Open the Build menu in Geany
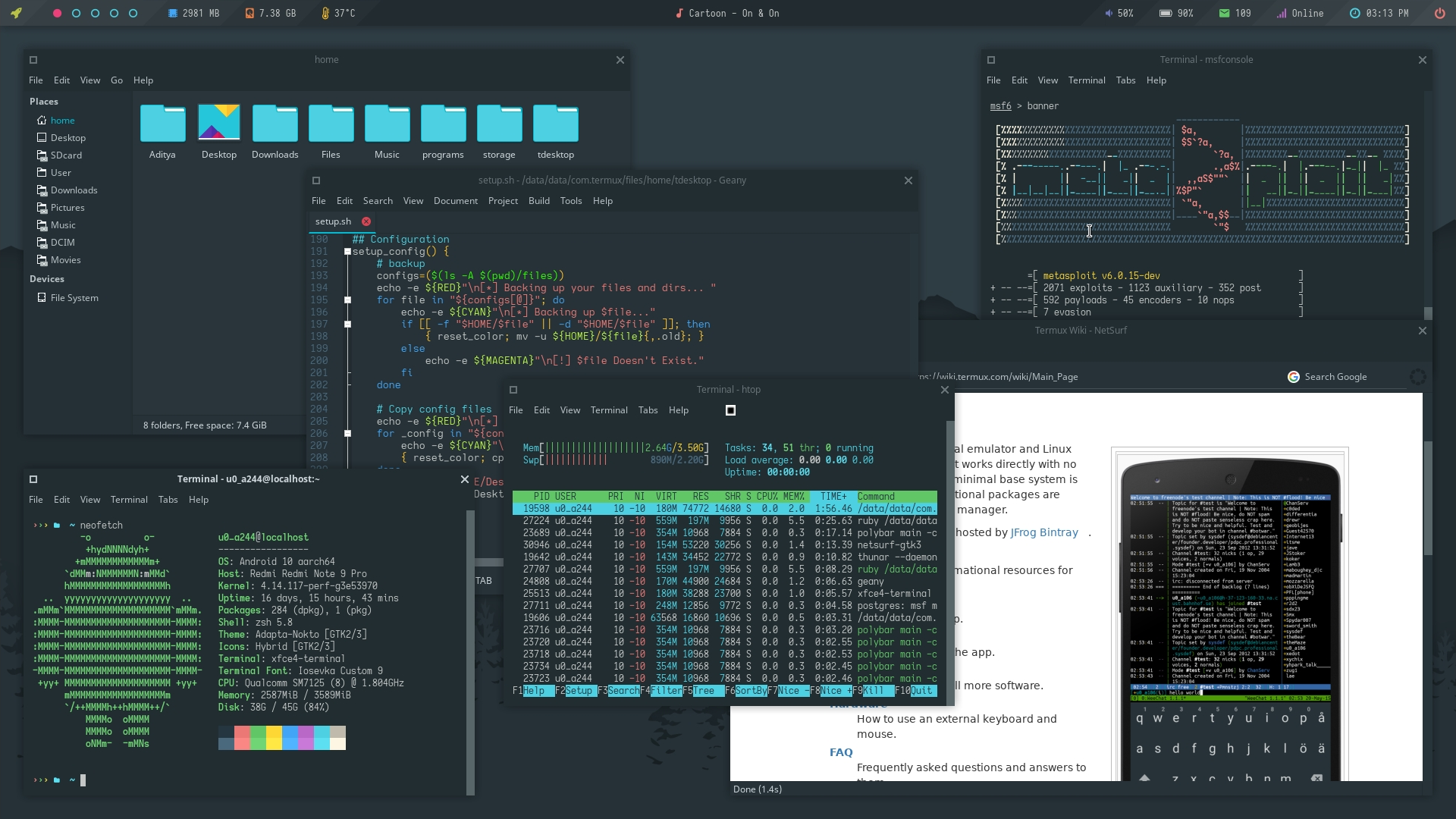1456x819 pixels. tap(538, 201)
